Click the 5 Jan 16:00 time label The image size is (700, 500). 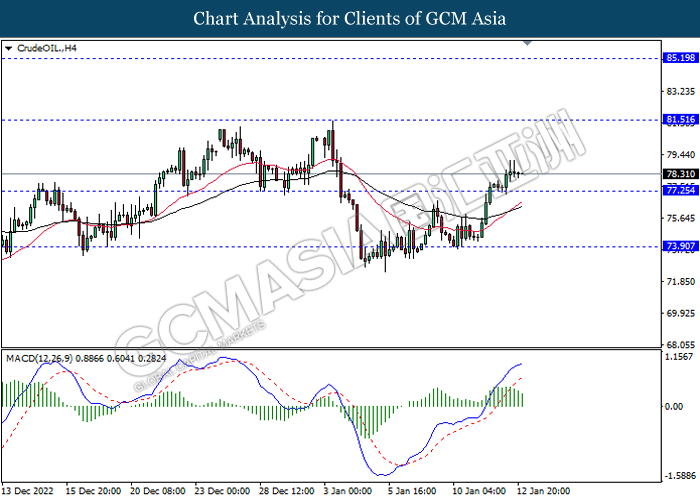412,491
